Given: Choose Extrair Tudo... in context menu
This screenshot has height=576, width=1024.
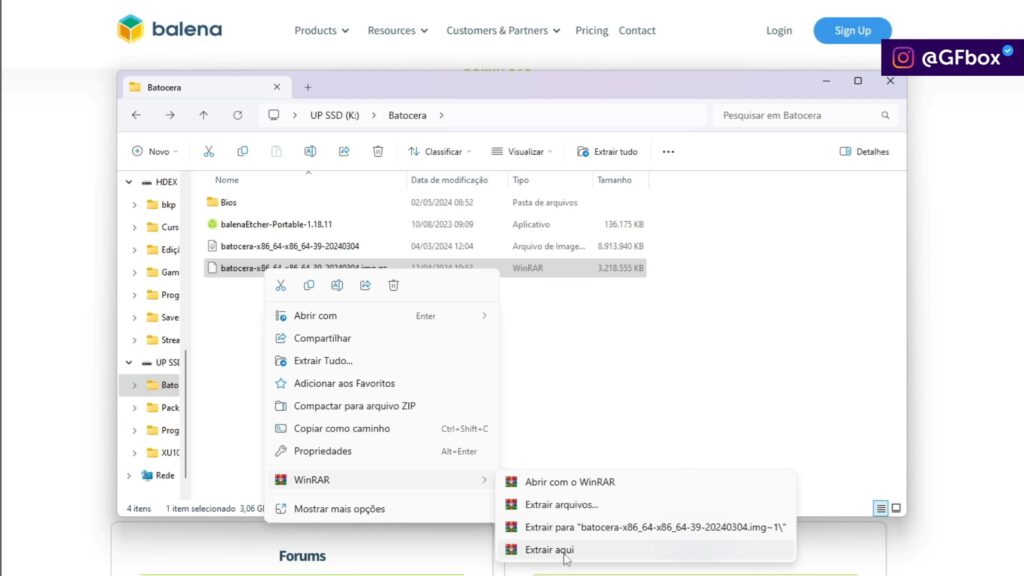Looking at the screenshot, I should [x=381, y=360].
